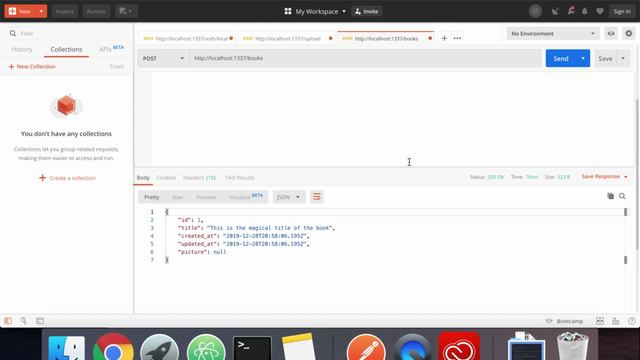Open environment quick look eye icon
Viewport: 640px width, 360px height.
[x=611, y=33]
